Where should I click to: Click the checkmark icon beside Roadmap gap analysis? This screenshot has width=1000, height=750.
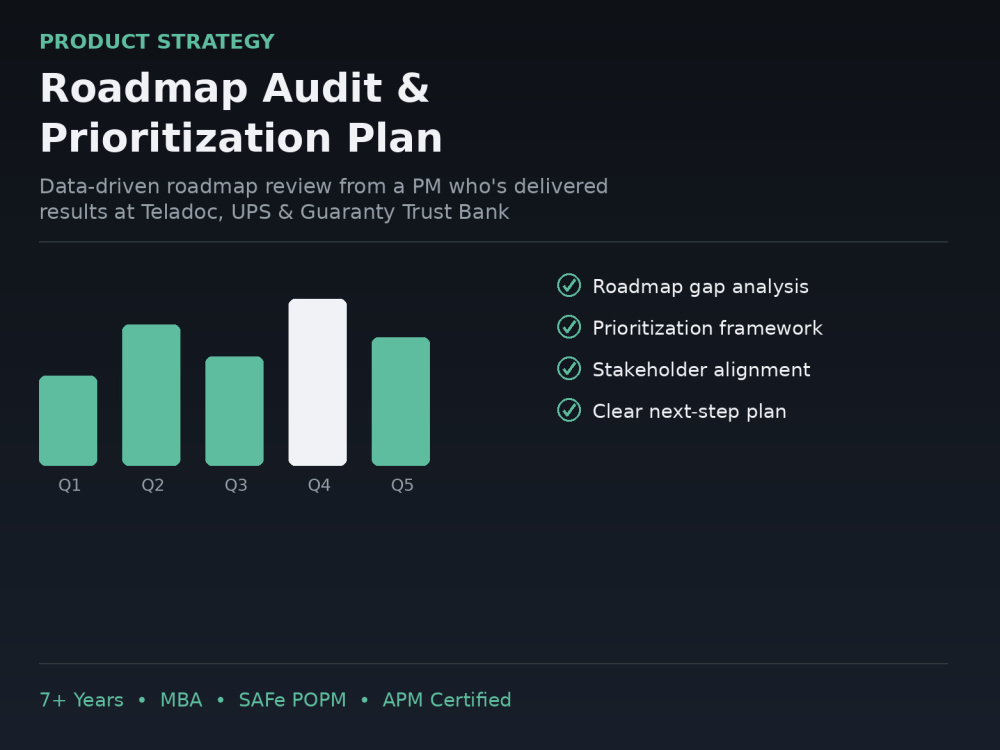click(x=569, y=286)
